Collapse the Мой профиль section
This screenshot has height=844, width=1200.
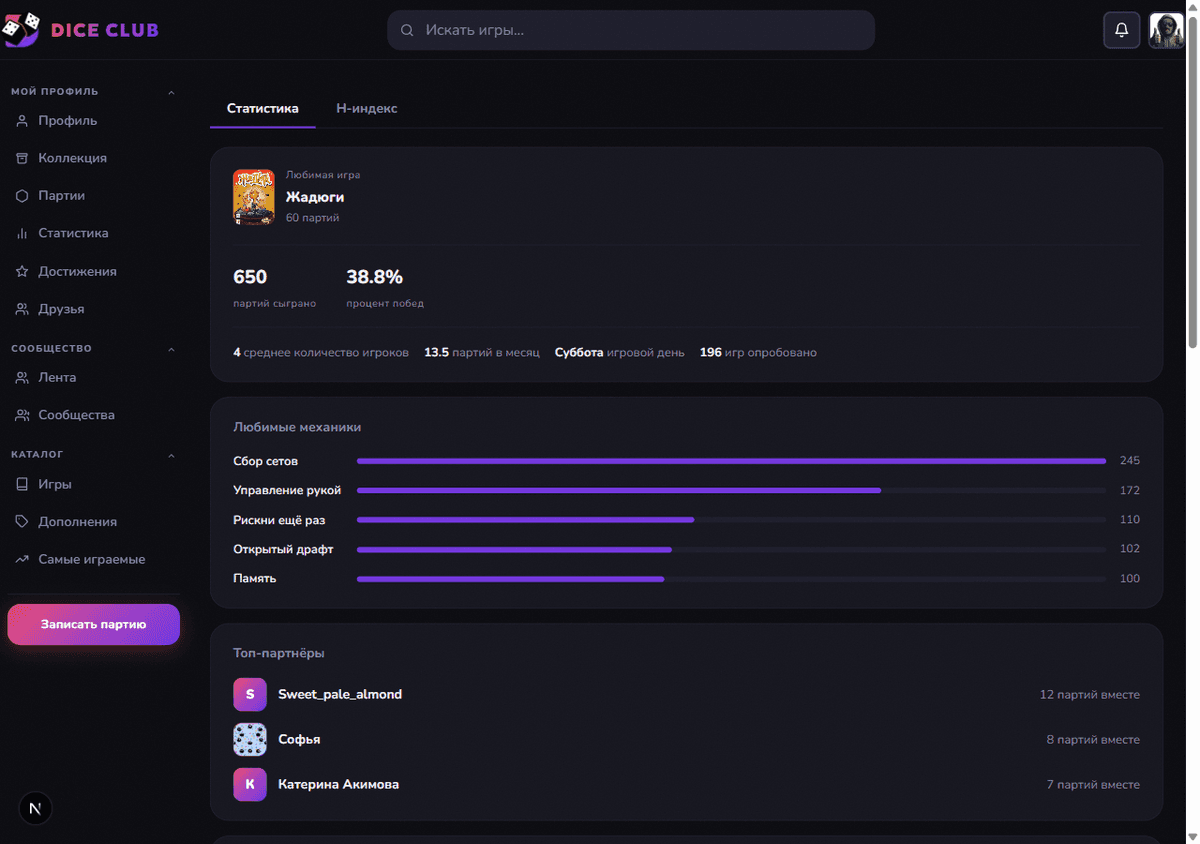point(171,92)
